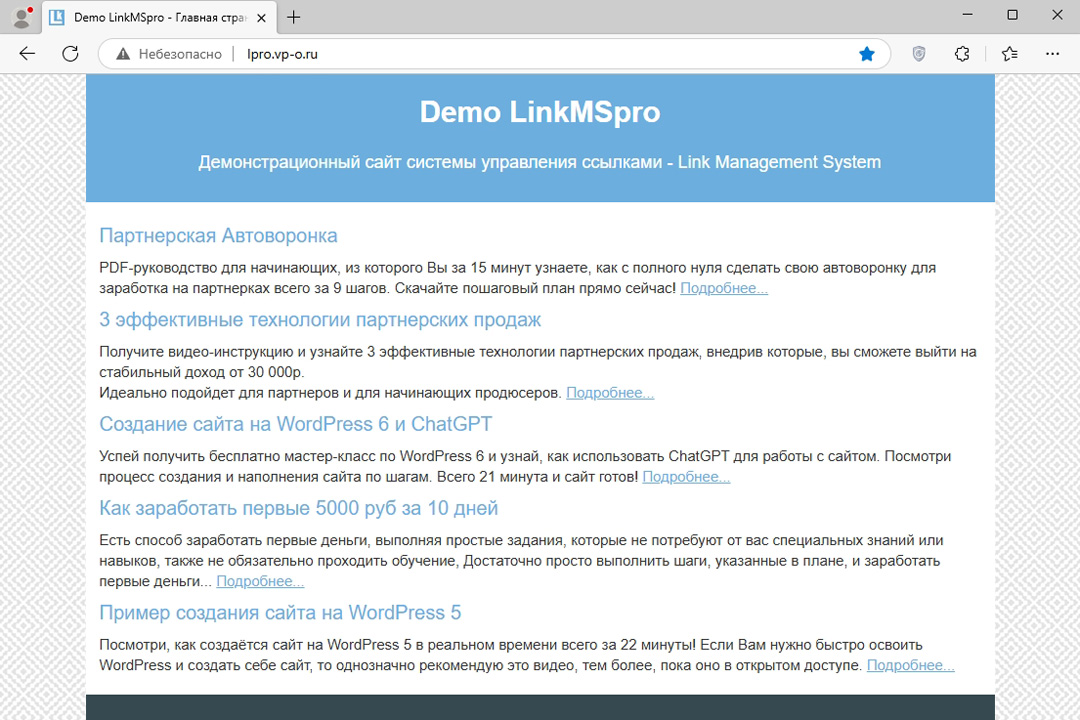Select the Demo LinkMSpro tab

coord(158,18)
